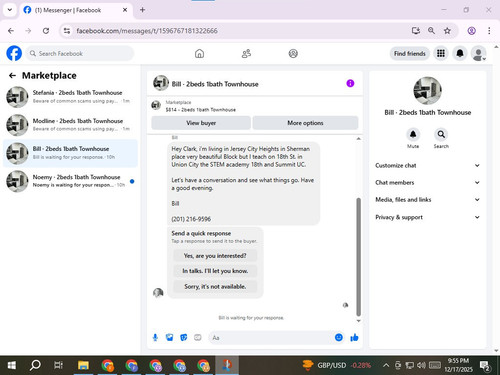Expand Chat members section
The width and height of the screenshot is (500, 375).
pos(427,182)
